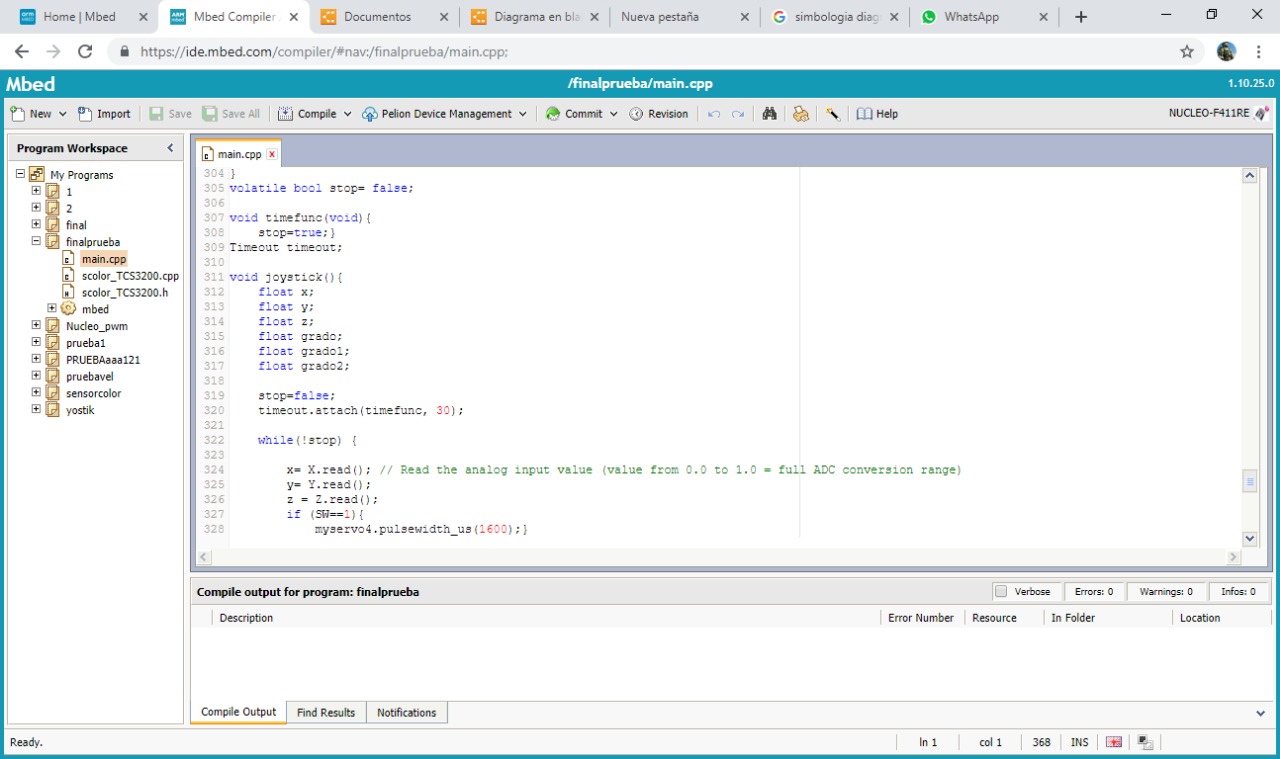Switch to the WhatsApp browser tab
The height and width of the screenshot is (759, 1280).
click(984, 17)
